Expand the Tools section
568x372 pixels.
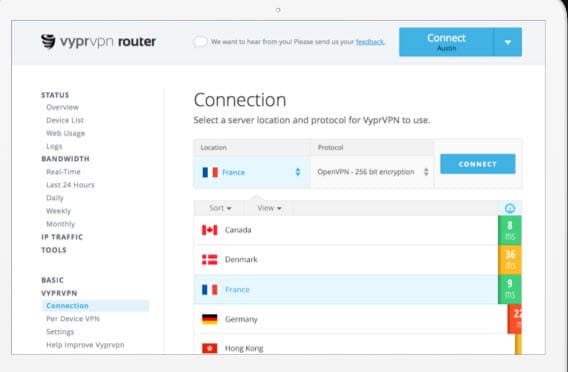point(54,250)
